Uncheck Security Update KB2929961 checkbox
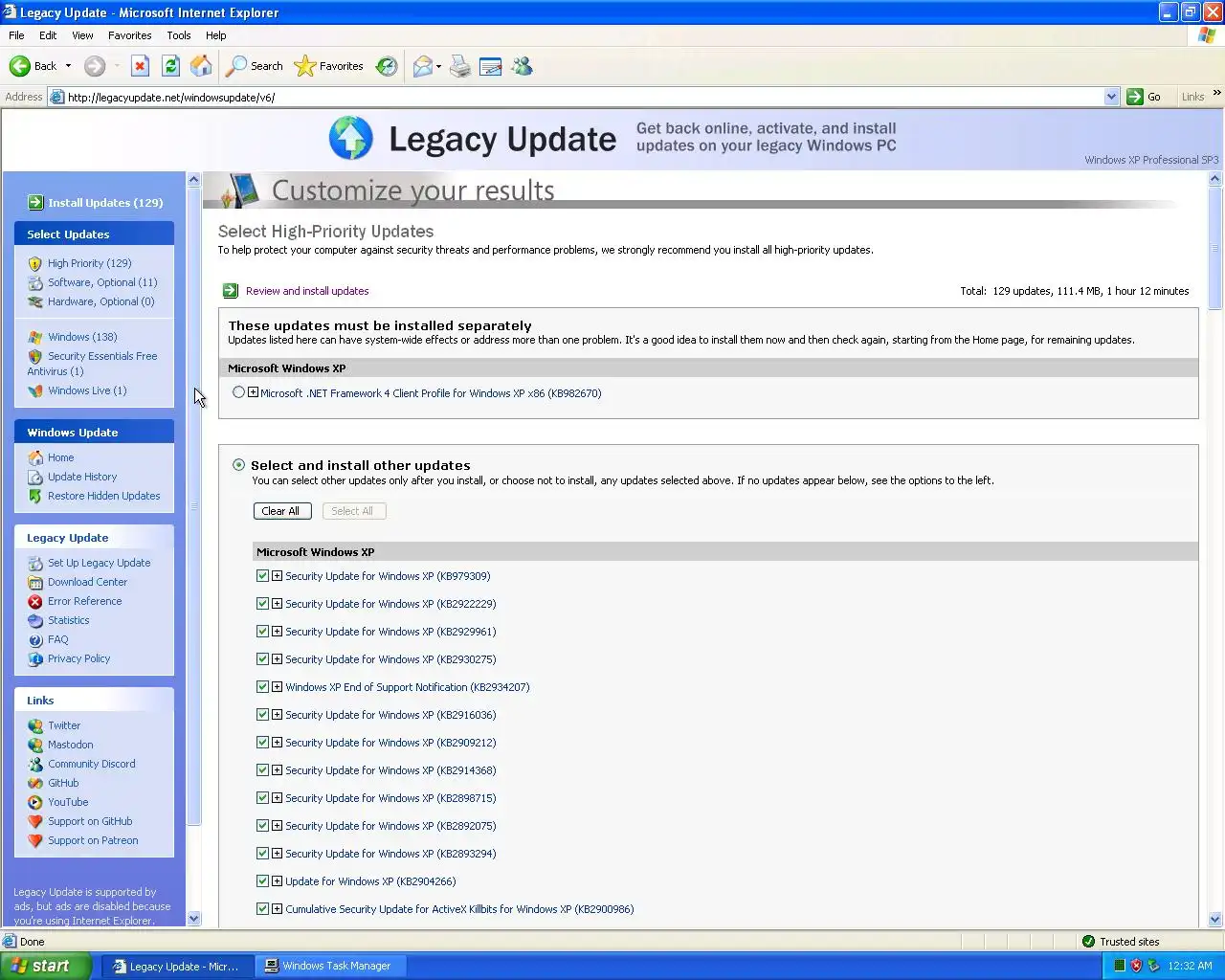 [x=262, y=632]
